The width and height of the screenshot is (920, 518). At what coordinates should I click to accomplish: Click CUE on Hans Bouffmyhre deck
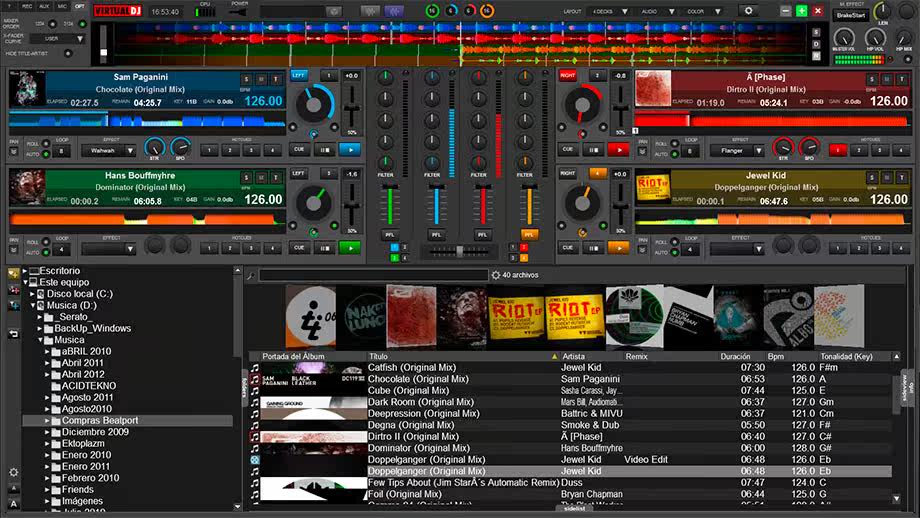point(299,248)
